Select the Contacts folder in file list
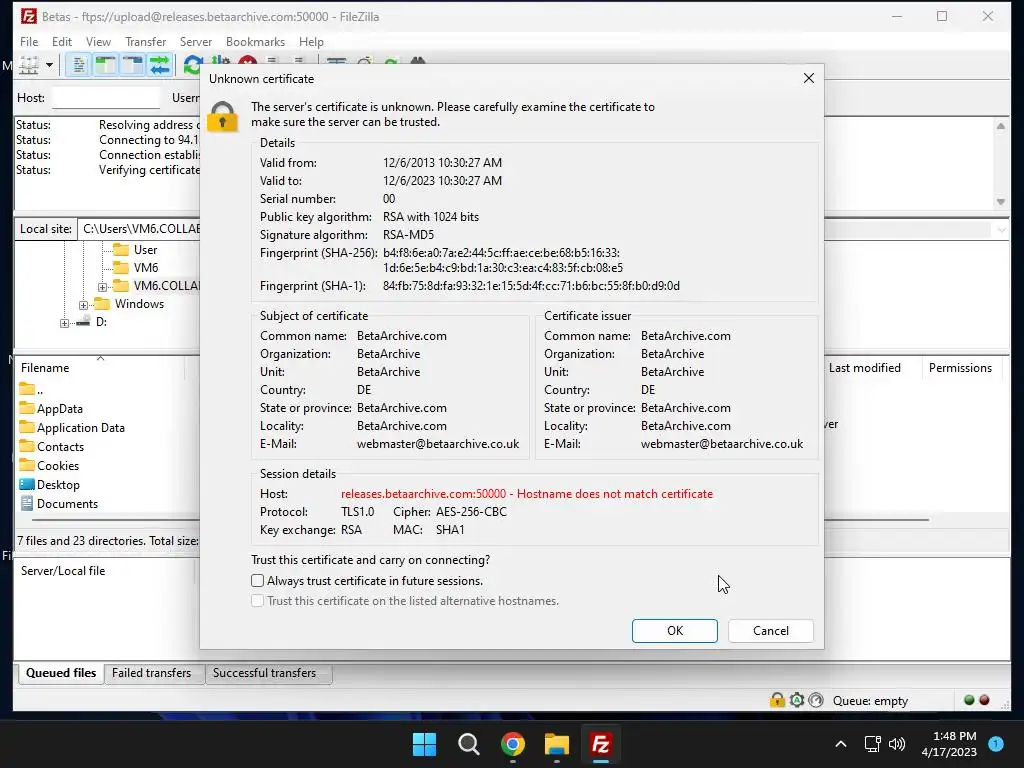 point(60,447)
